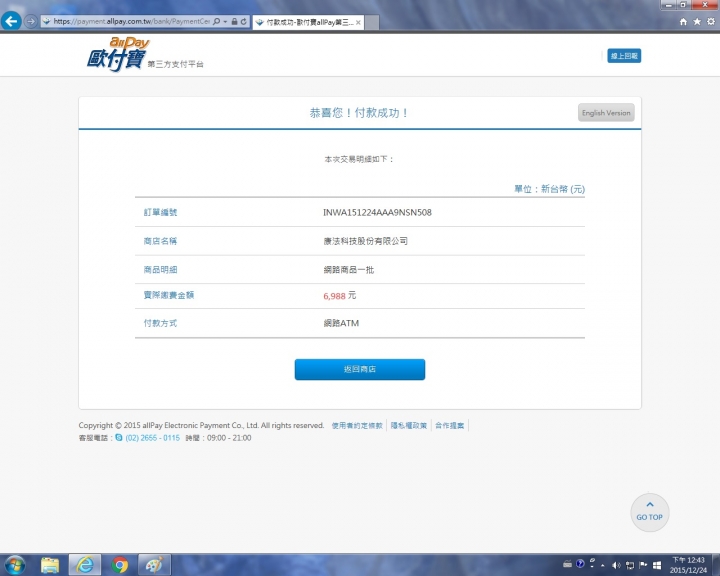Select order number INWA151224AAA9NSN508
The width and height of the screenshot is (720, 576).
[377, 212]
